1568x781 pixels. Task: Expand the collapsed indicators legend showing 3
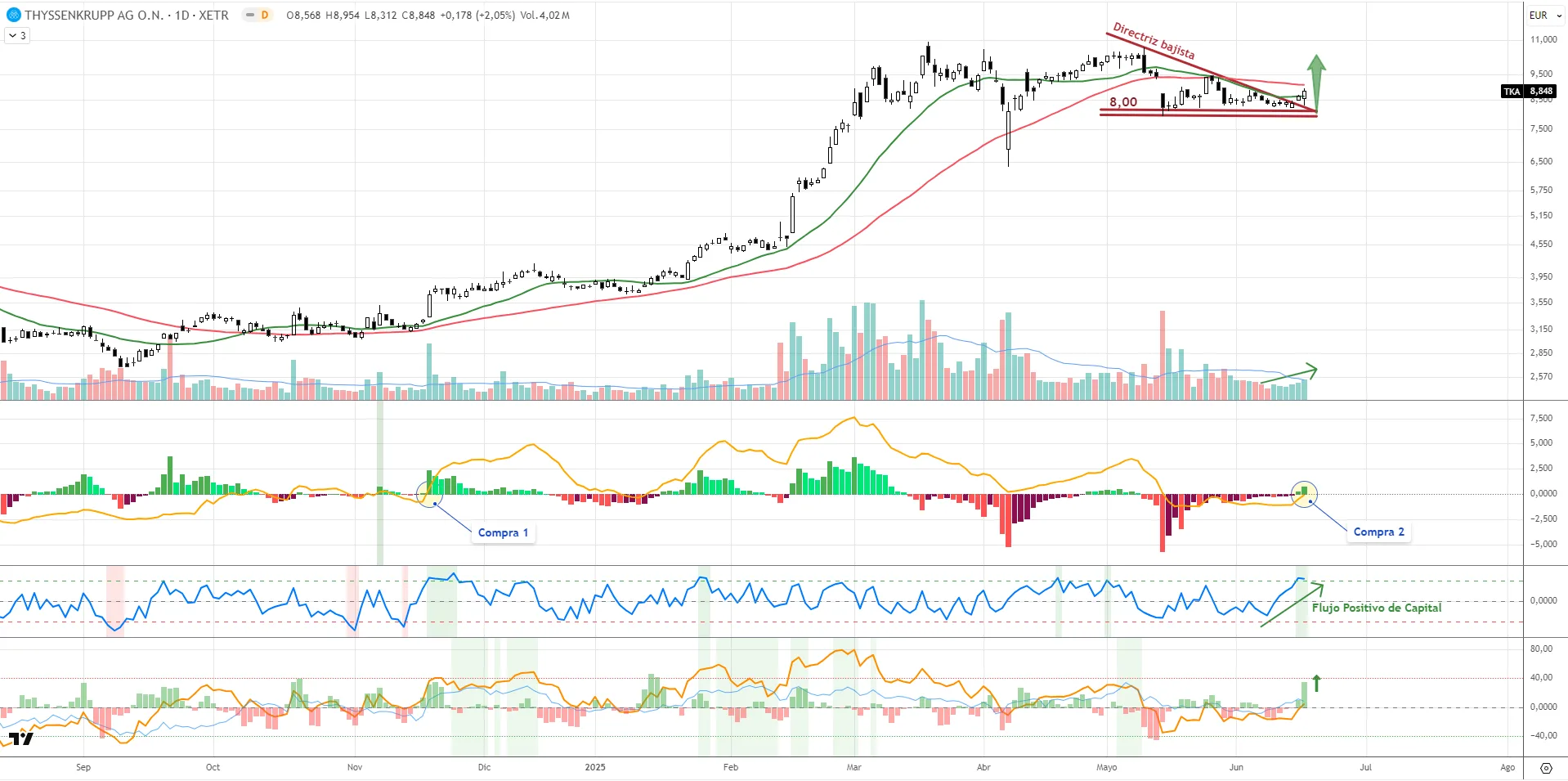(x=17, y=35)
